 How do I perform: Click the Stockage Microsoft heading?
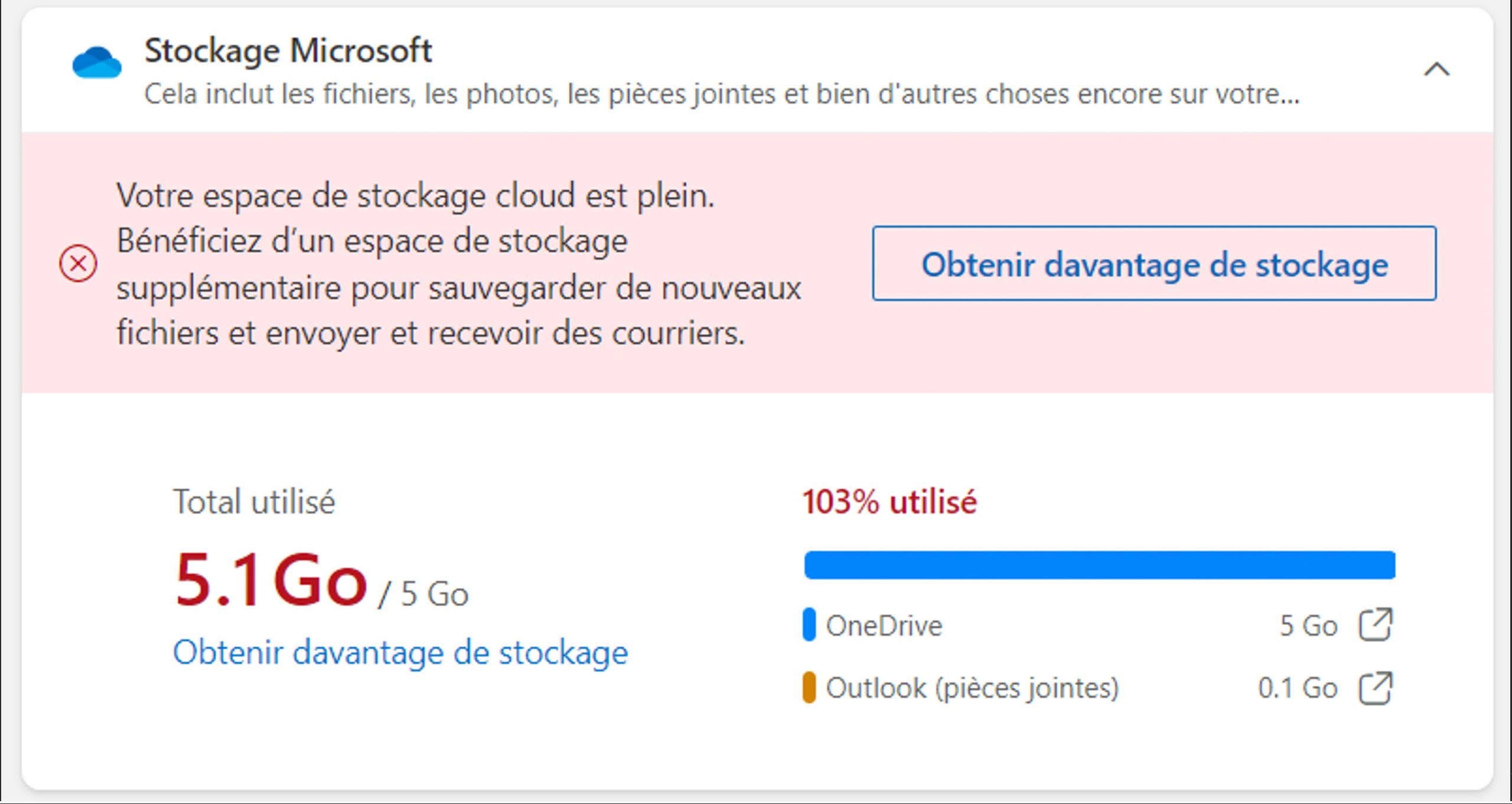pos(288,51)
